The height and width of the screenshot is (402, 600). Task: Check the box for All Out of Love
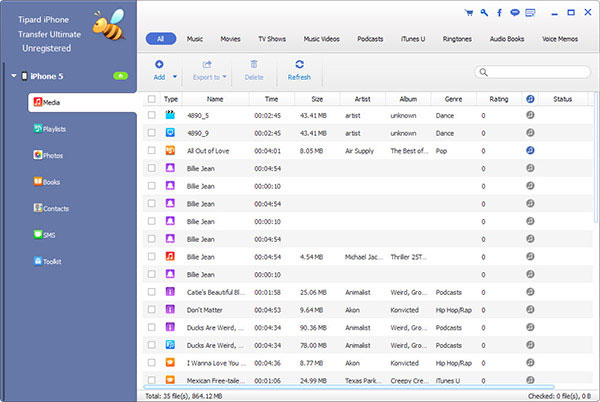[152, 150]
